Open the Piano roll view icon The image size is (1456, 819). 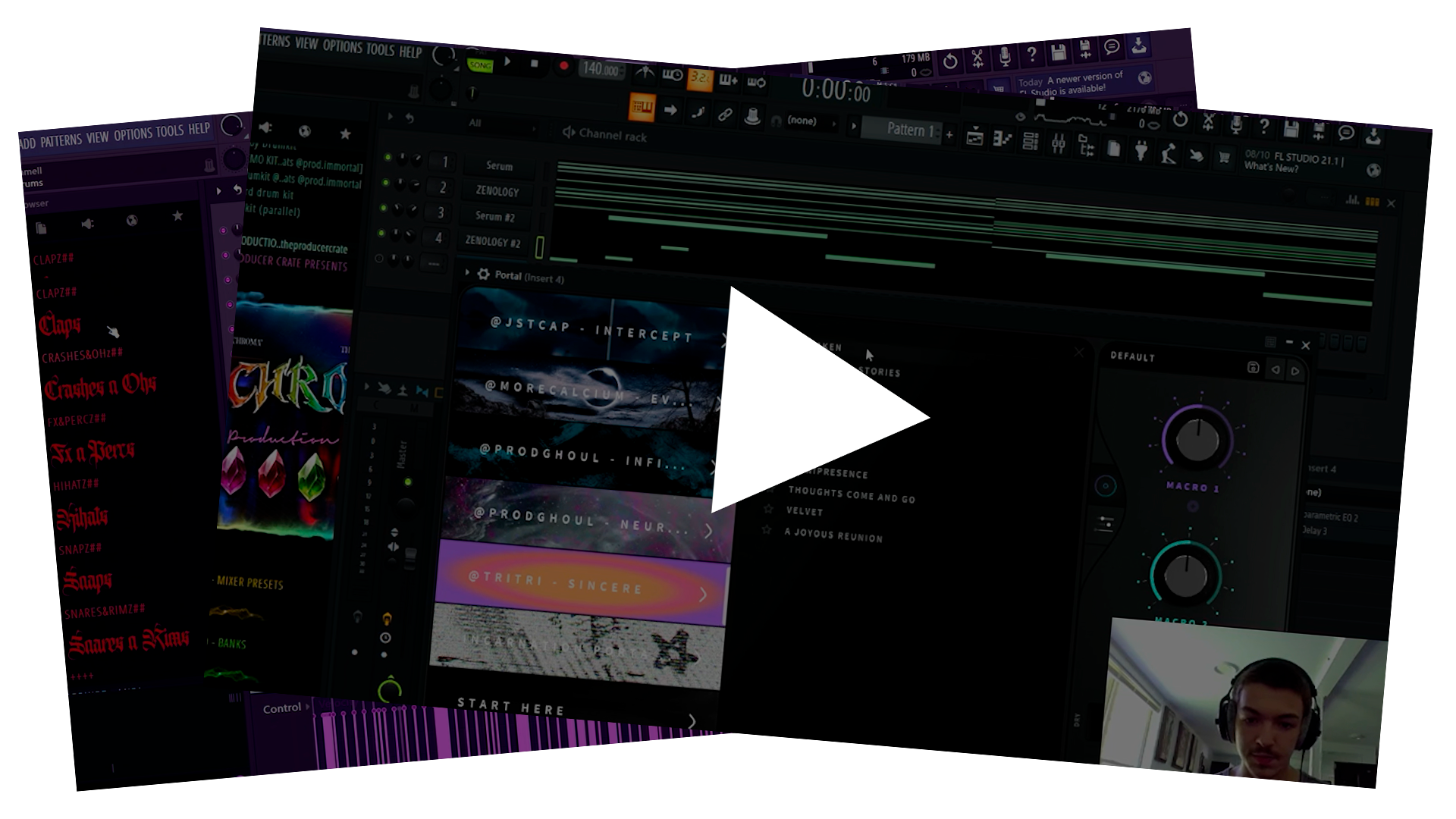[x=1002, y=139]
